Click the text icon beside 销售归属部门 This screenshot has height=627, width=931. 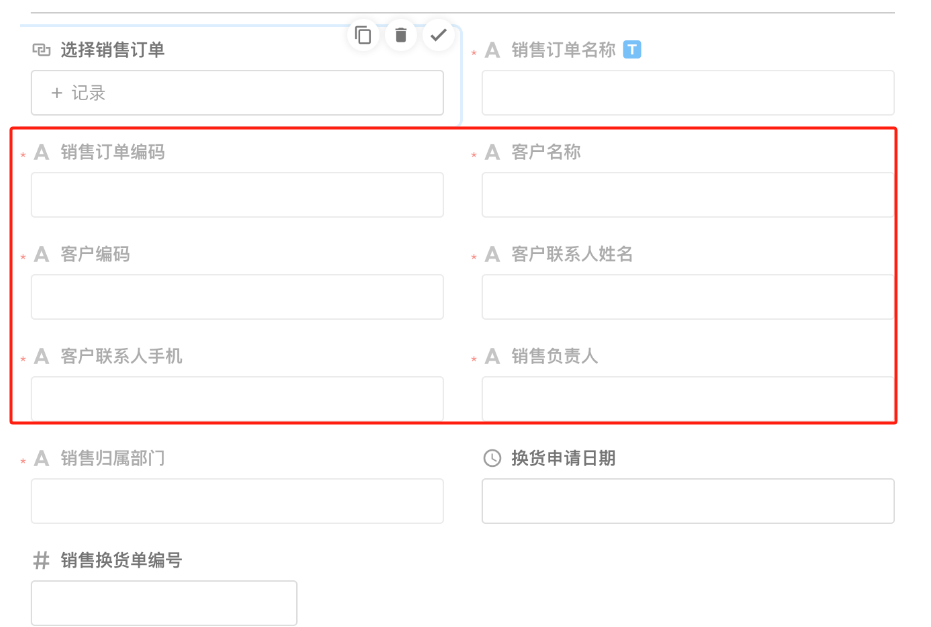click(42, 459)
